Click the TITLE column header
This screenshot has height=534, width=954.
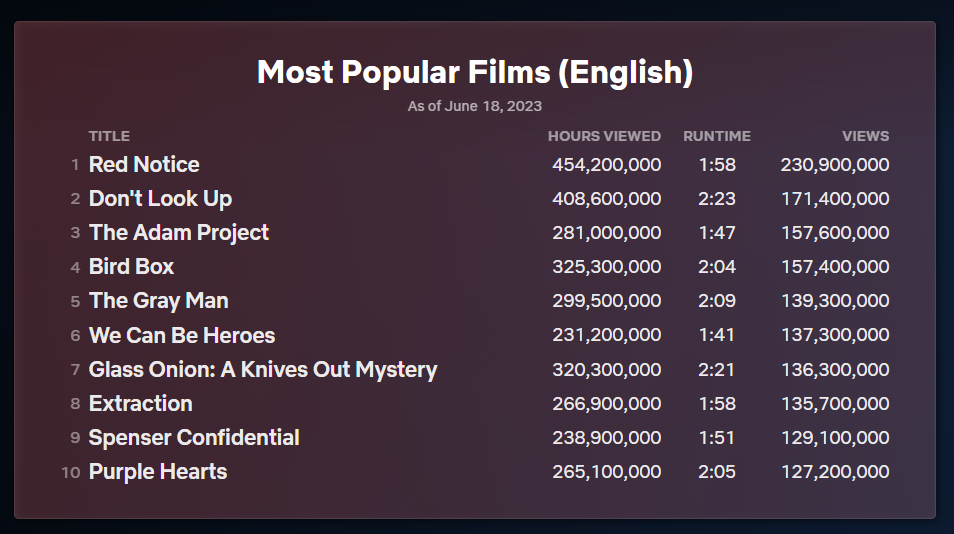click(x=109, y=136)
